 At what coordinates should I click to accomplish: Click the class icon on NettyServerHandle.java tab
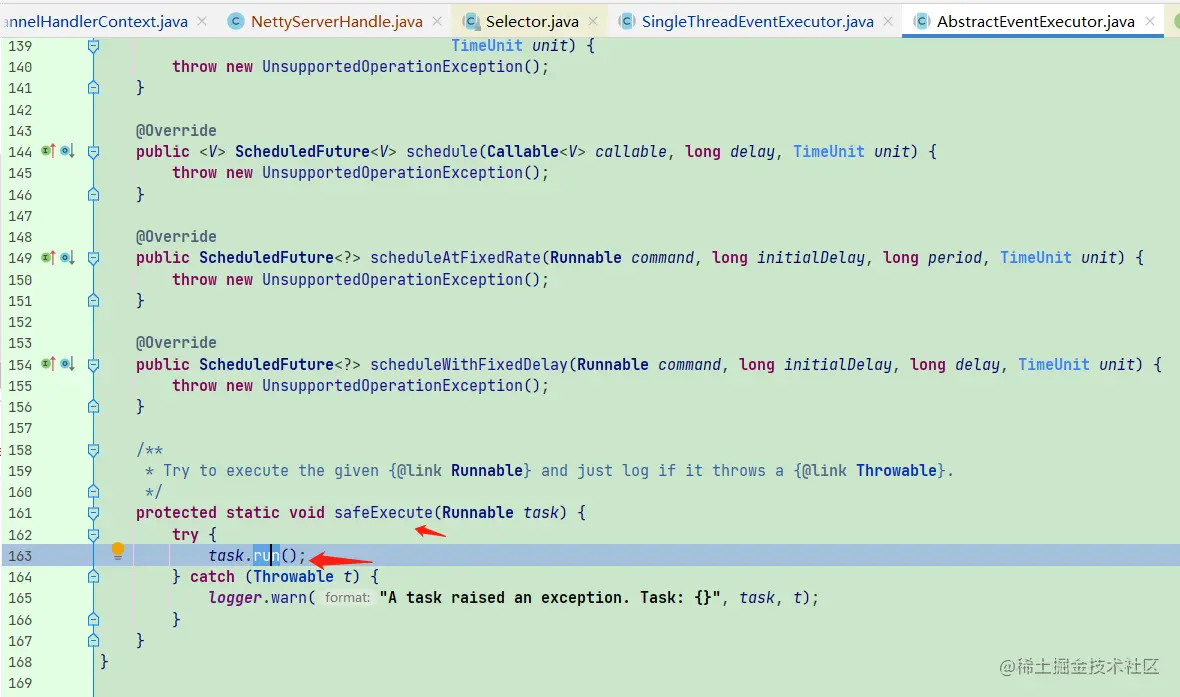236,22
